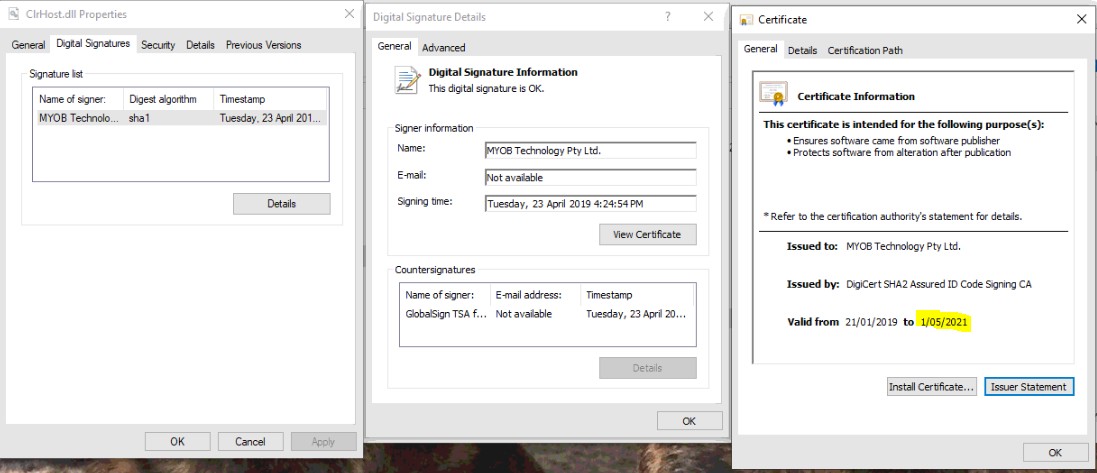Screen dimensions: 1097x473
Task: Click Details button under Signature list
Action: (281, 204)
